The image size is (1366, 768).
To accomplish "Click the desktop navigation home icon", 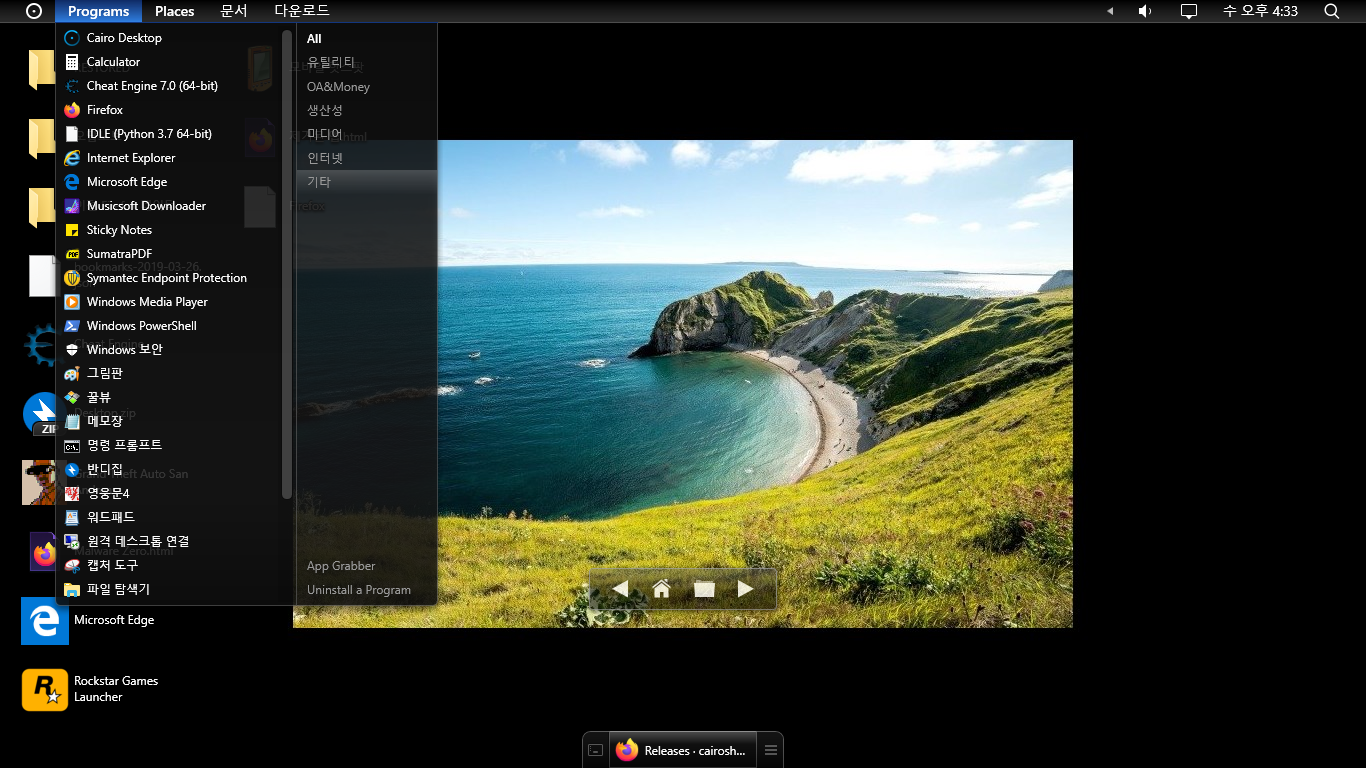I will (x=661, y=589).
